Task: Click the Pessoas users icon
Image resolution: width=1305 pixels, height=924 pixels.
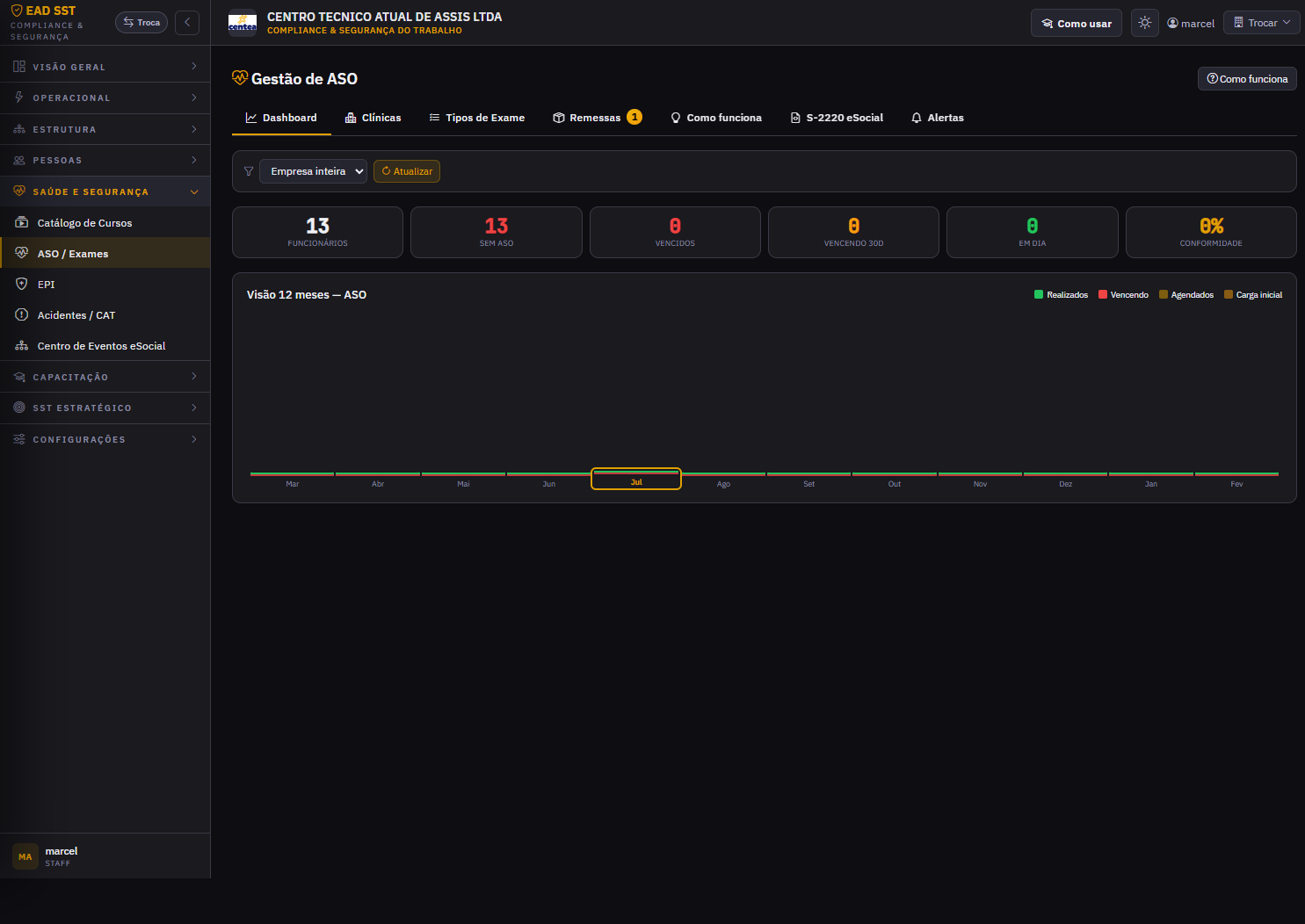Action: (x=19, y=160)
